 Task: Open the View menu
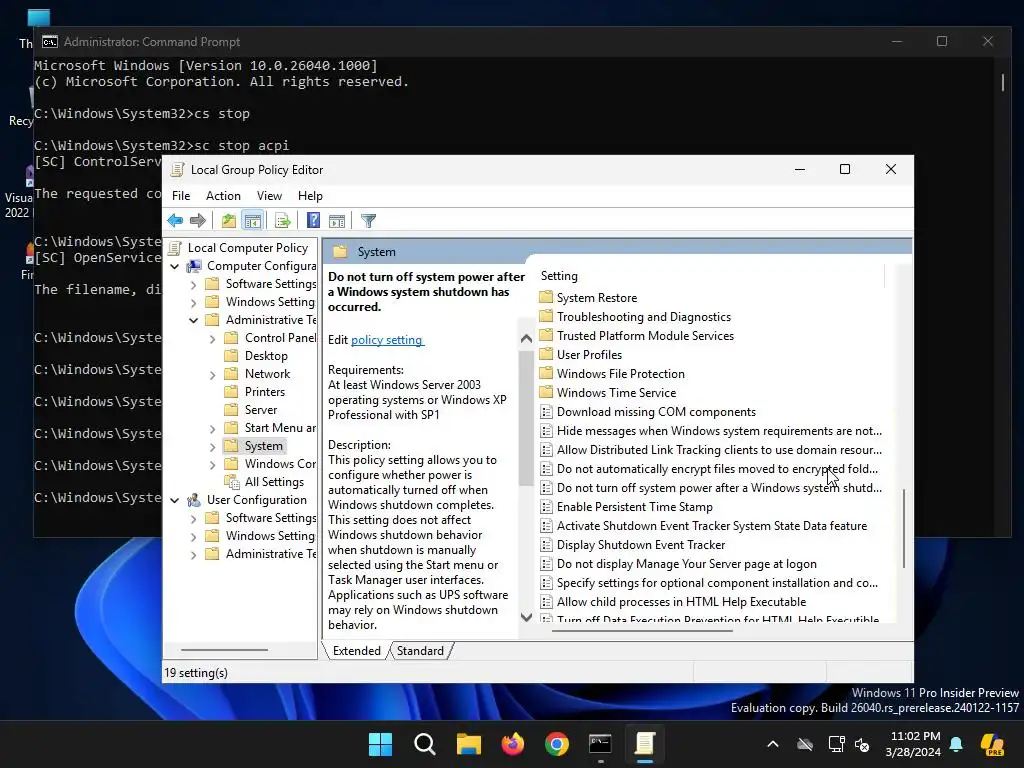click(x=269, y=196)
